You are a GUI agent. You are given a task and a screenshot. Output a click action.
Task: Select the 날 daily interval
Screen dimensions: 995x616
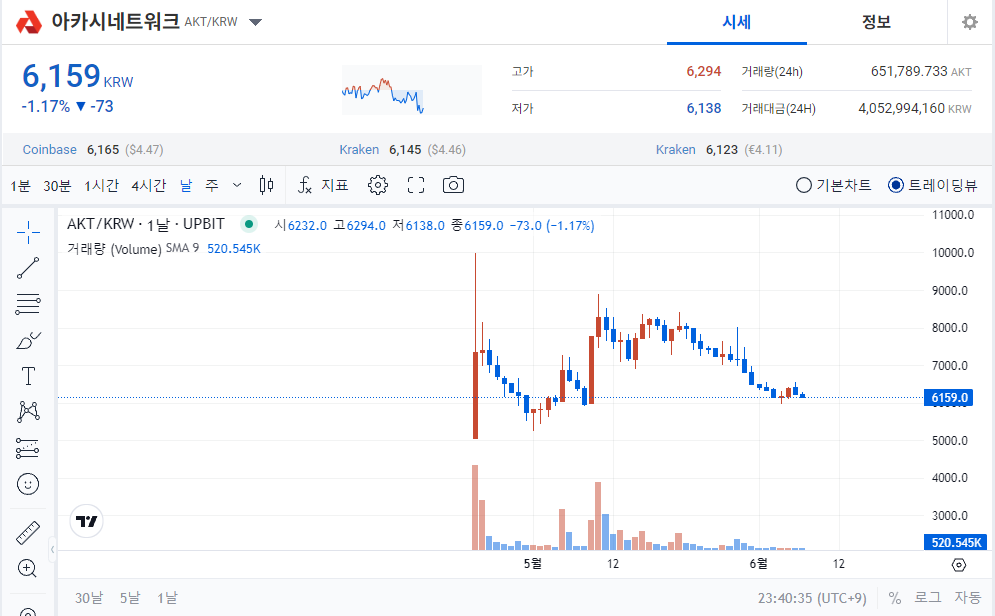[186, 186]
